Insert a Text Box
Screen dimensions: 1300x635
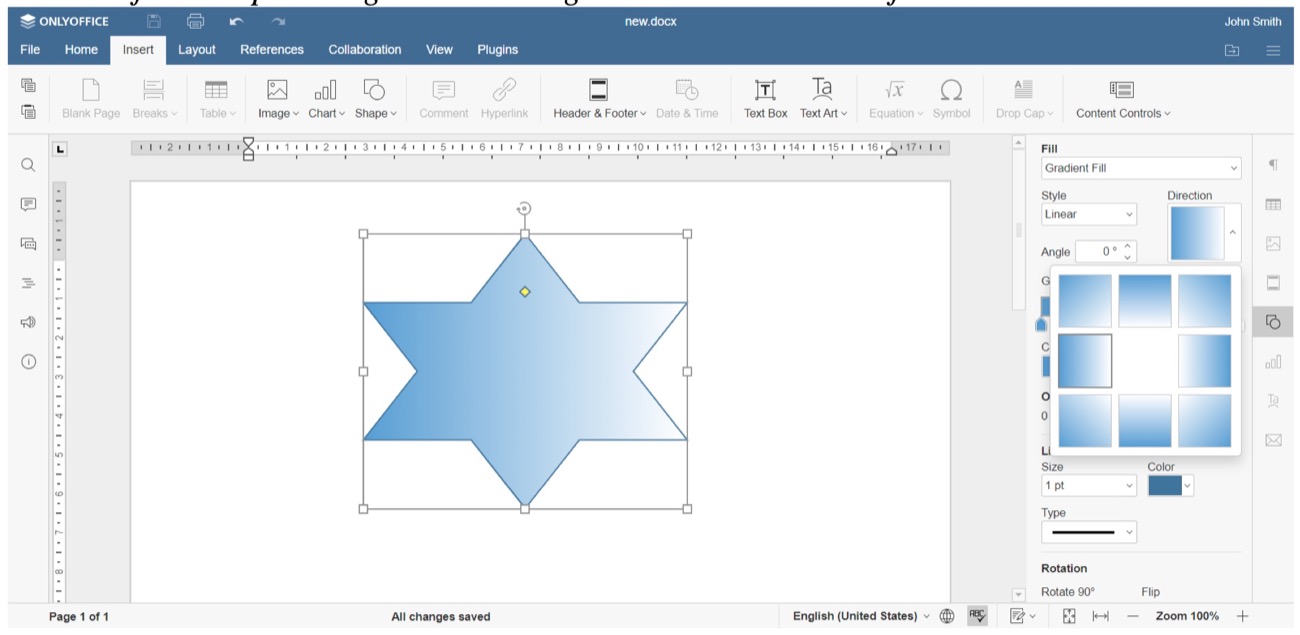[x=764, y=96]
